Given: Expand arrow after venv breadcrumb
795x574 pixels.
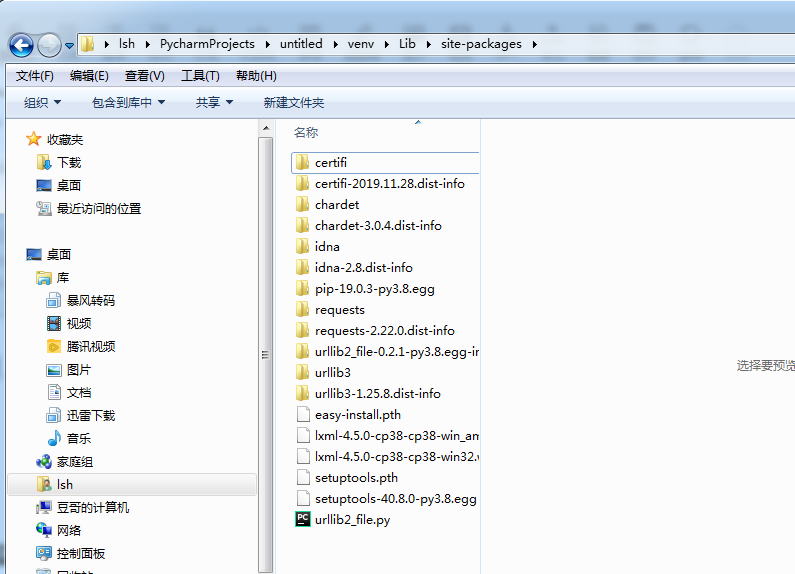Looking at the screenshot, I should (386, 45).
